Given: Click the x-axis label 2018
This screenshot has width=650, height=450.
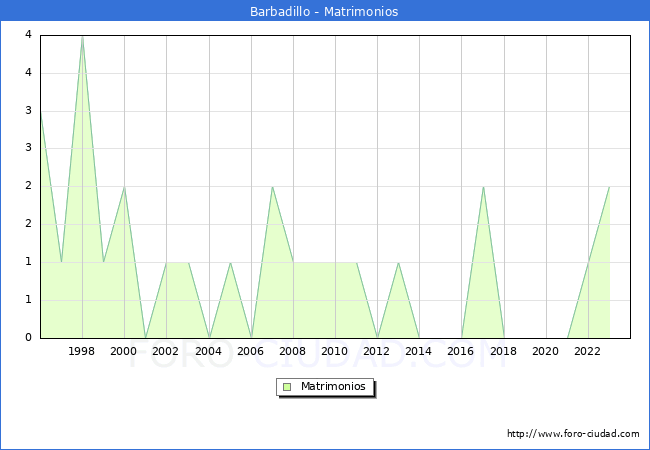Looking at the screenshot, I should pos(503,351).
